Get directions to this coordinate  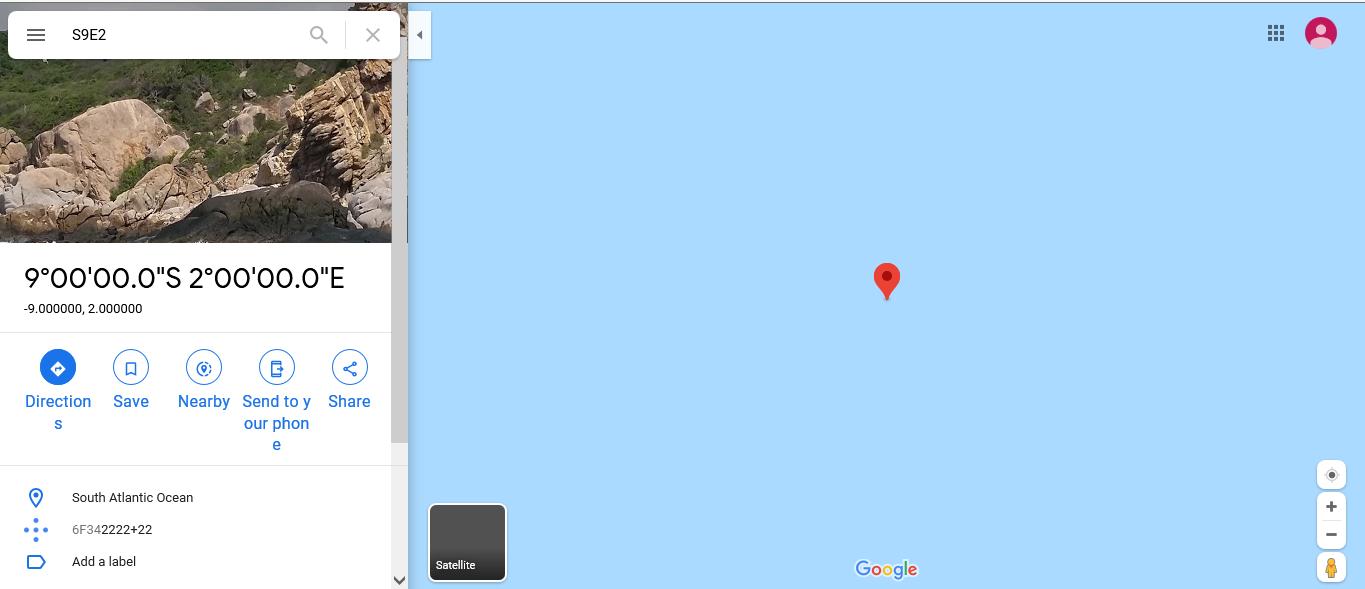pyautogui.click(x=58, y=368)
